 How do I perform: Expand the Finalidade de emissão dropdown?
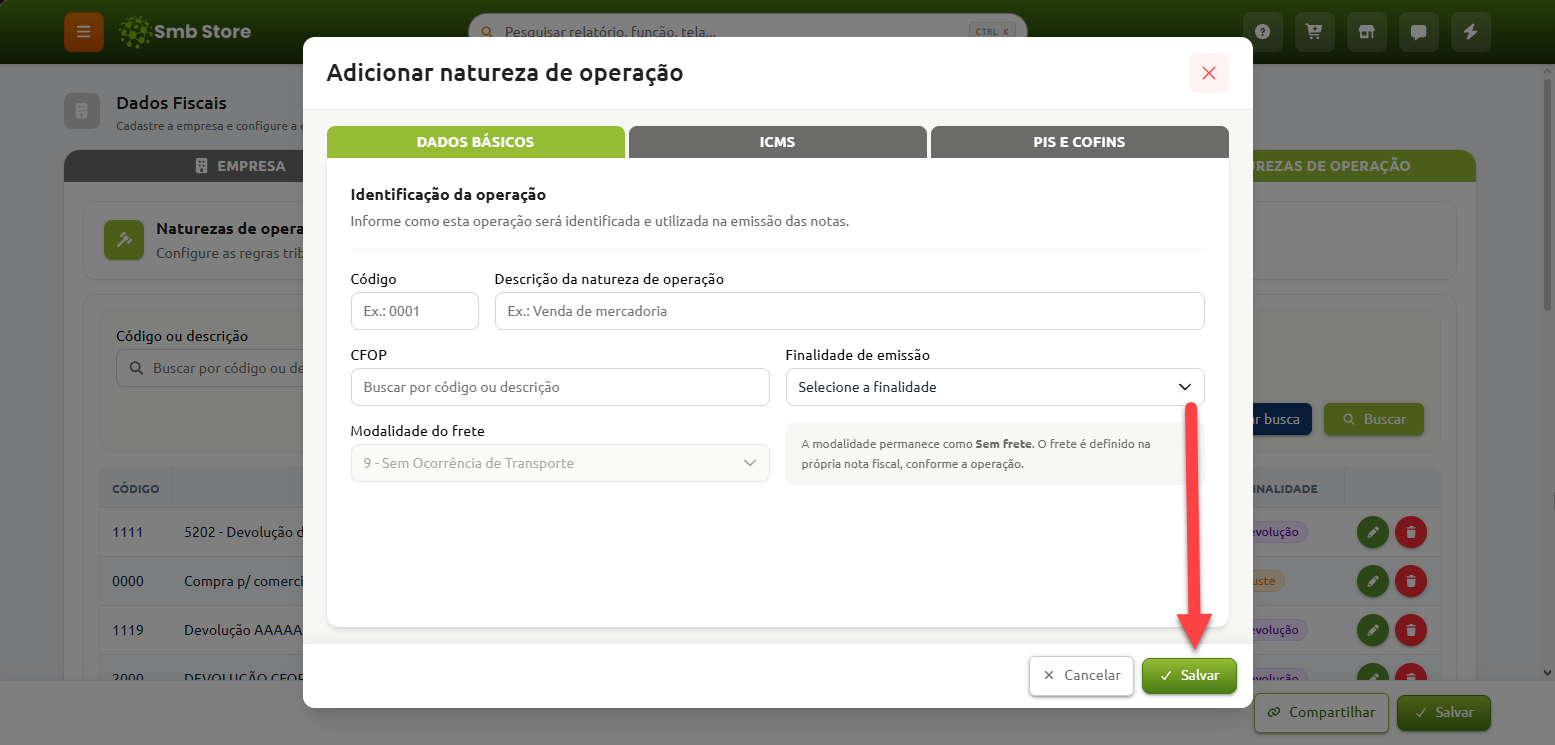[x=995, y=387]
